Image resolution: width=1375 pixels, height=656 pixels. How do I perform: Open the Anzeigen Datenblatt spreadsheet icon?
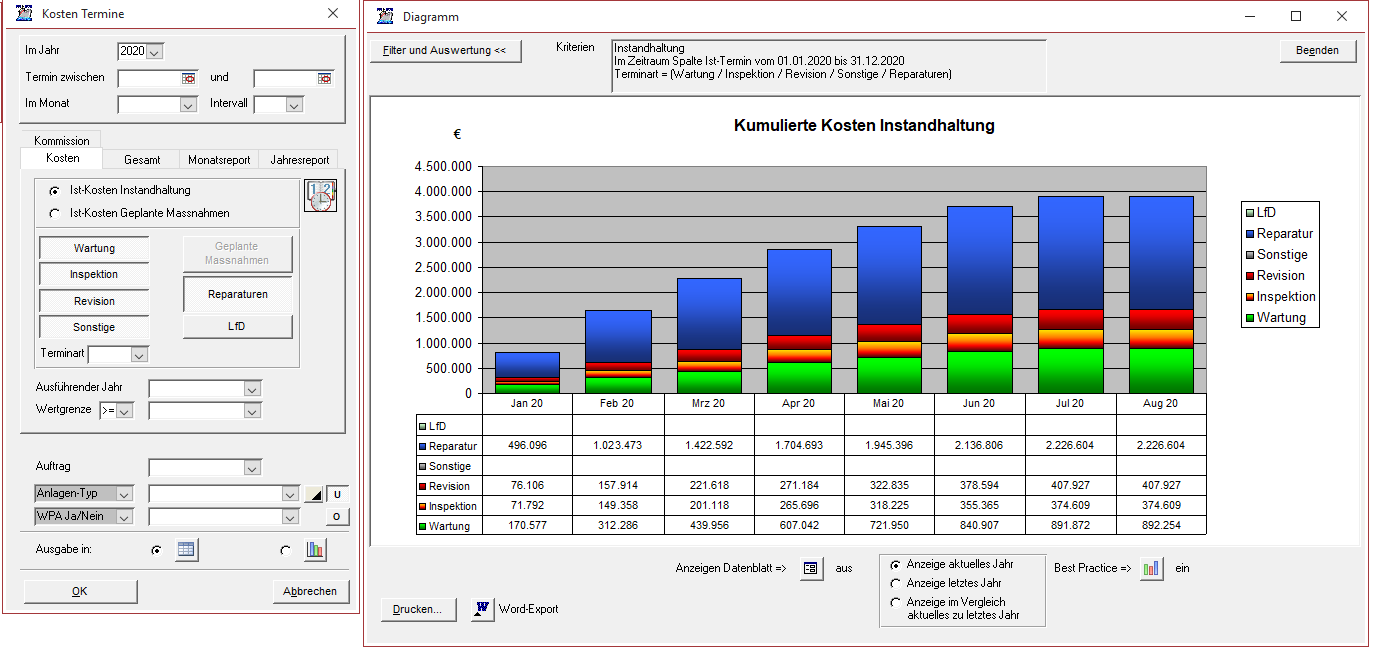point(810,568)
